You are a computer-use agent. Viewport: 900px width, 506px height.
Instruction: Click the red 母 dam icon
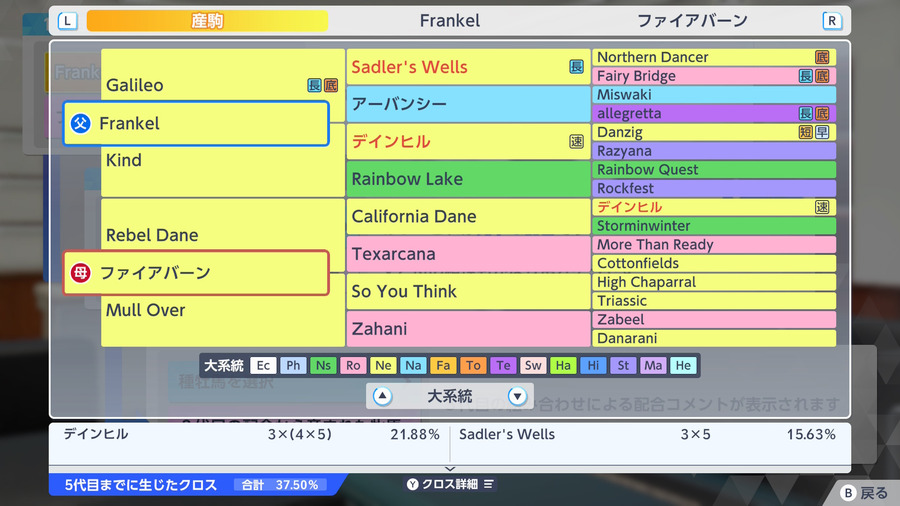click(x=80, y=273)
